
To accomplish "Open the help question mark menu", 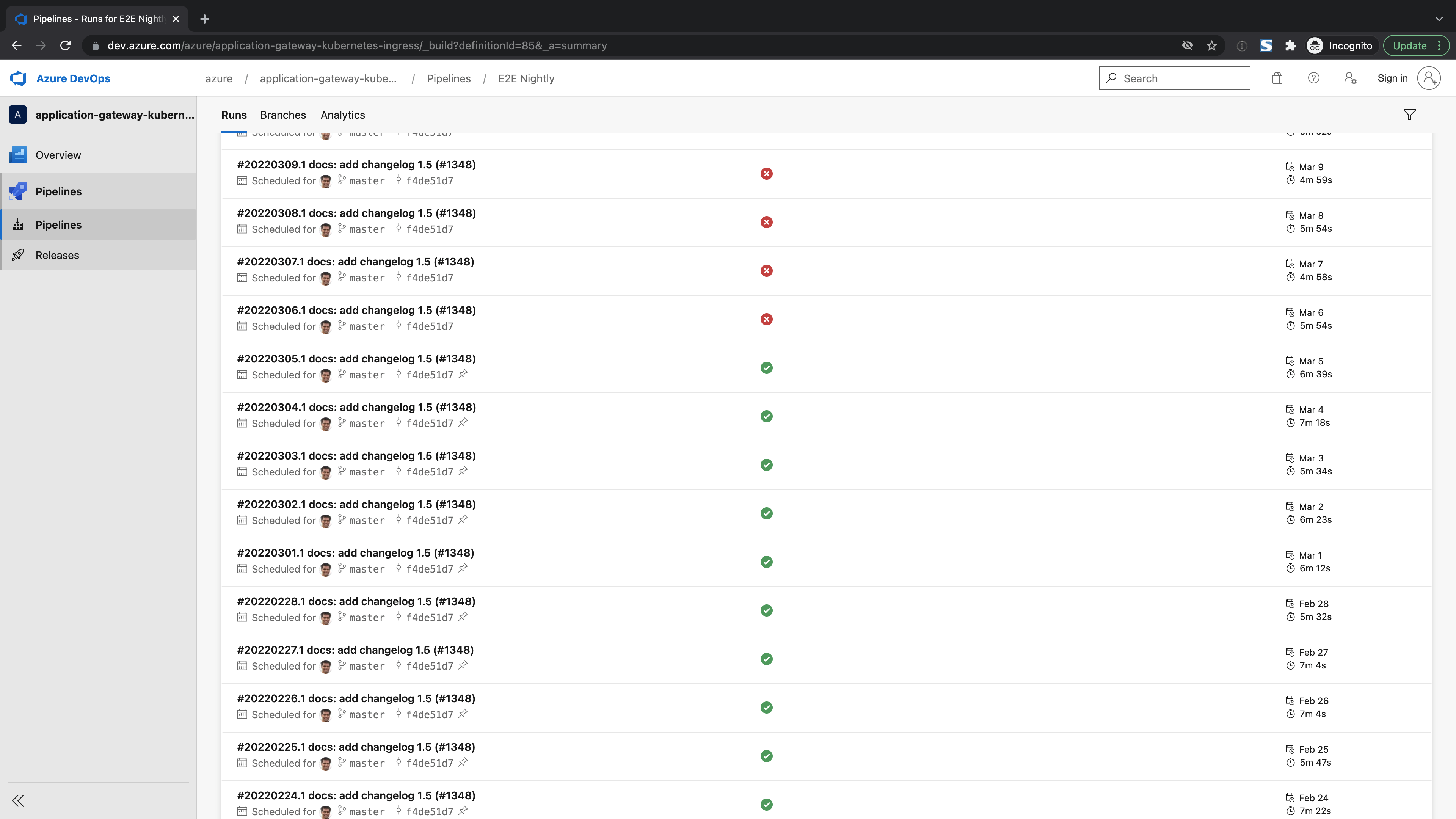I will 1313,78.
